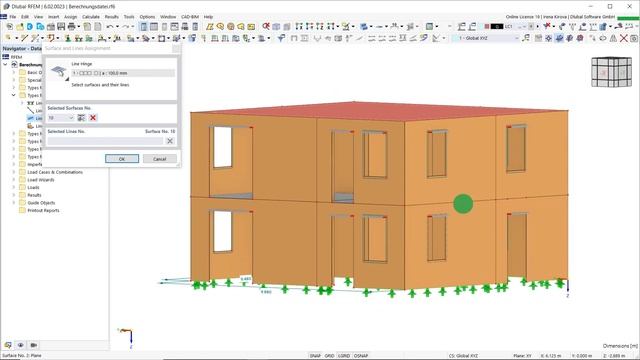Open the Options menu
The width and height of the screenshot is (640, 360).
[147, 17]
